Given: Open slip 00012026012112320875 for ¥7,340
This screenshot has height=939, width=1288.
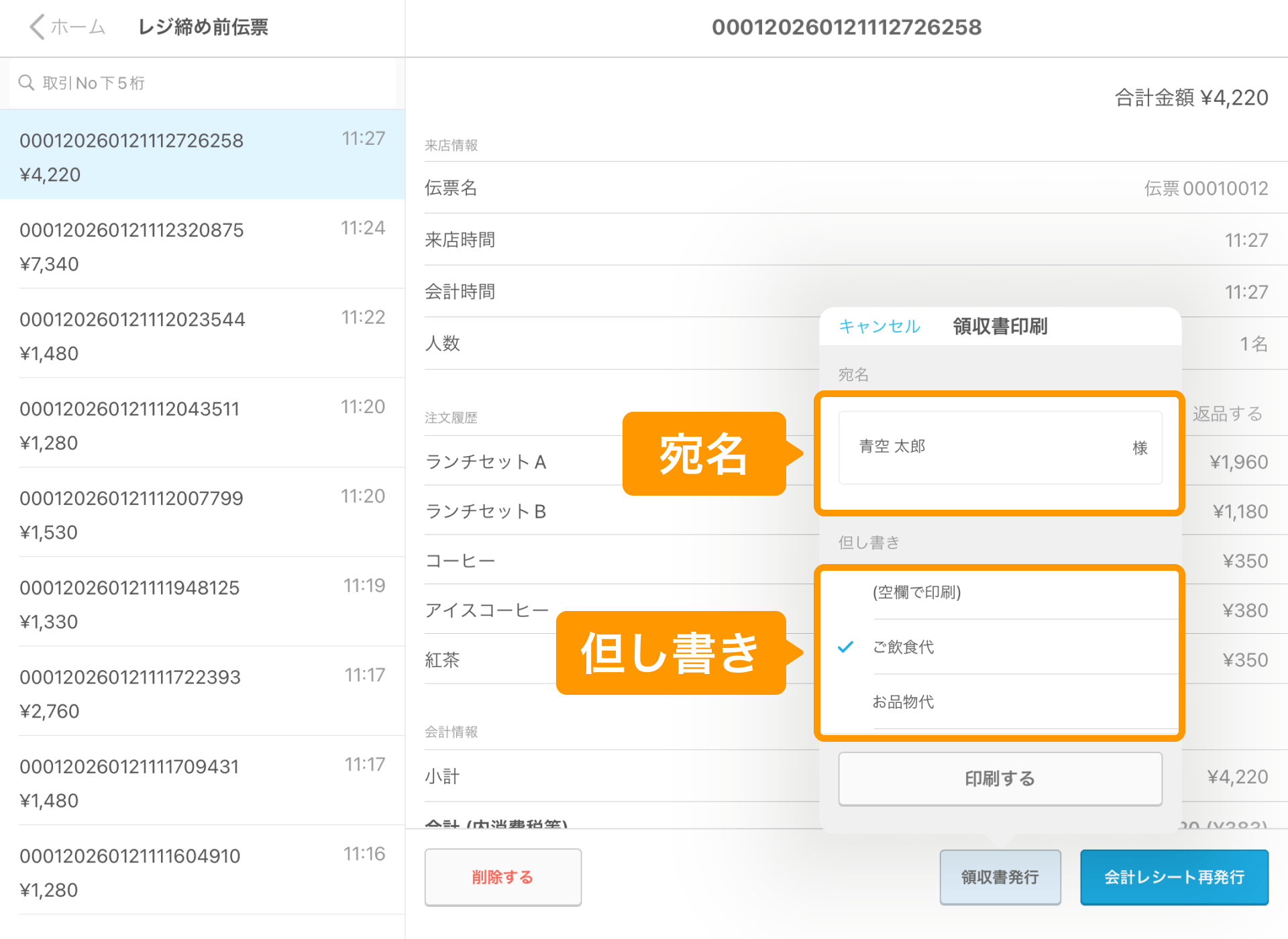Looking at the screenshot, I should tap(201, 245).
